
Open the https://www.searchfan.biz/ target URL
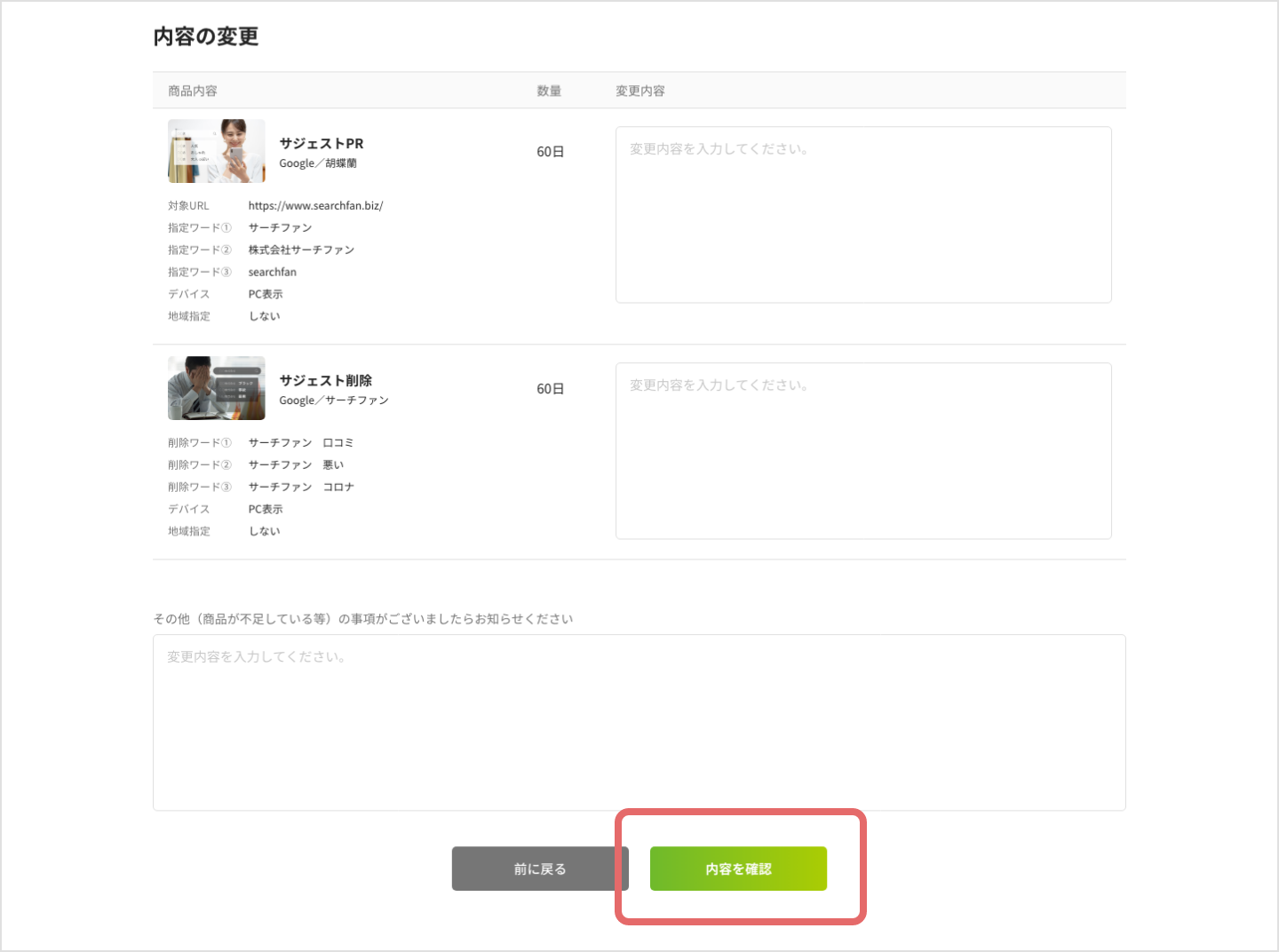315,206
